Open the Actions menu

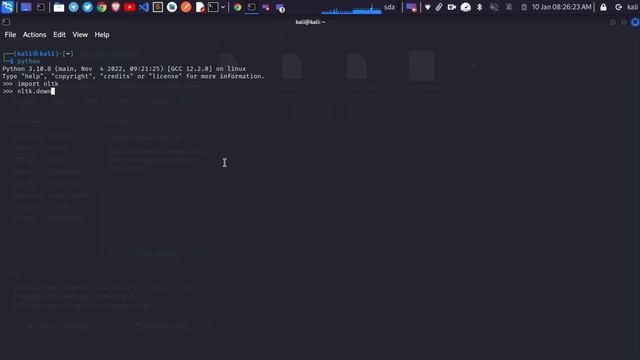34,35
